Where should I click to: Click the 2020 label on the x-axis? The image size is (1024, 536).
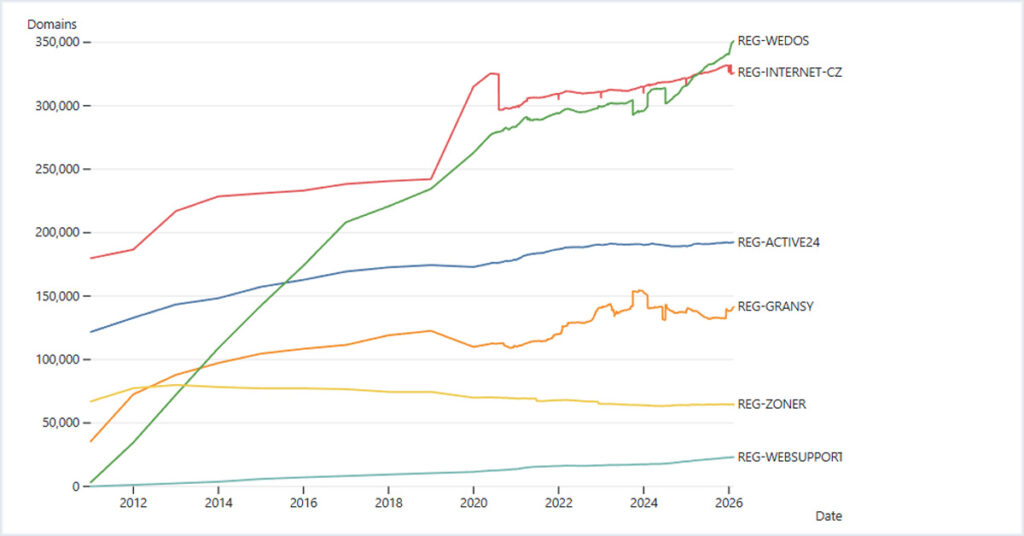(473, 502)
